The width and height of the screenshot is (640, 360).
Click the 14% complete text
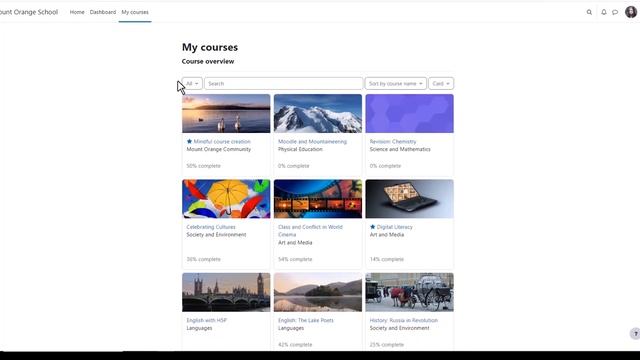click(387, 259)
